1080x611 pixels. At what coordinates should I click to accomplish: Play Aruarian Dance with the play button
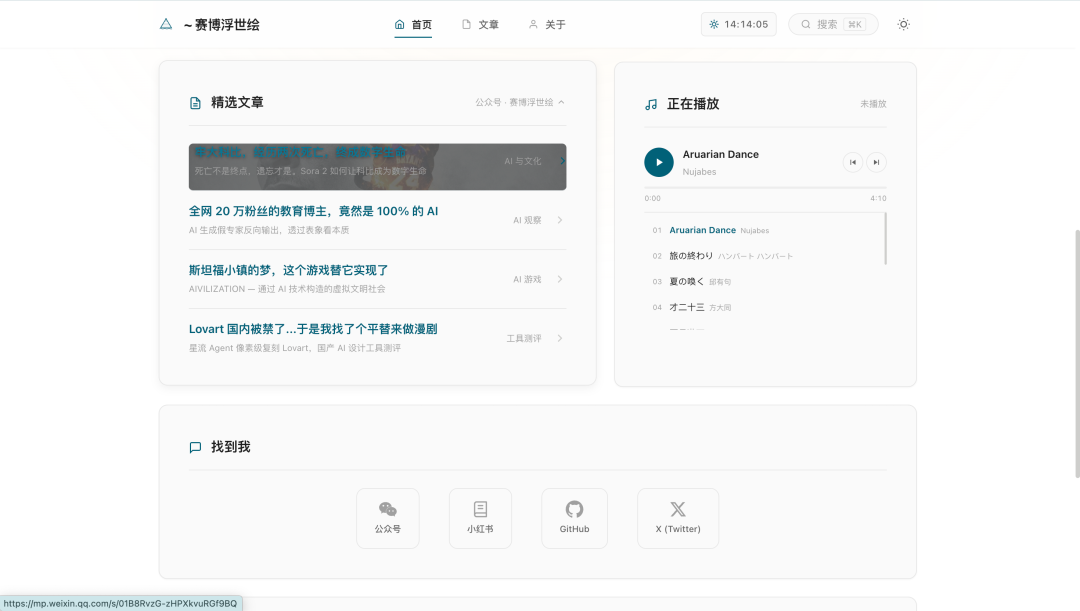[659, 162]
